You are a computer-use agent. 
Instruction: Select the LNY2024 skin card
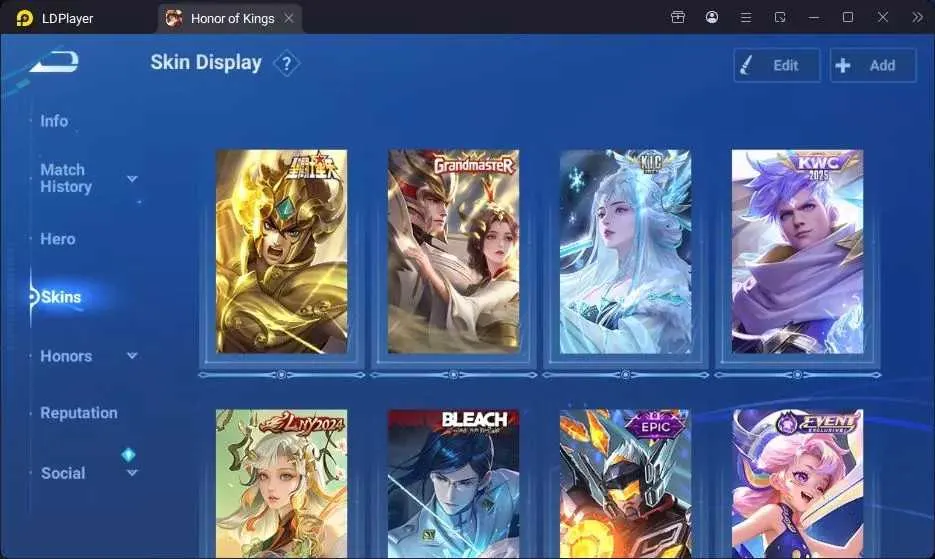pos(281,484)
